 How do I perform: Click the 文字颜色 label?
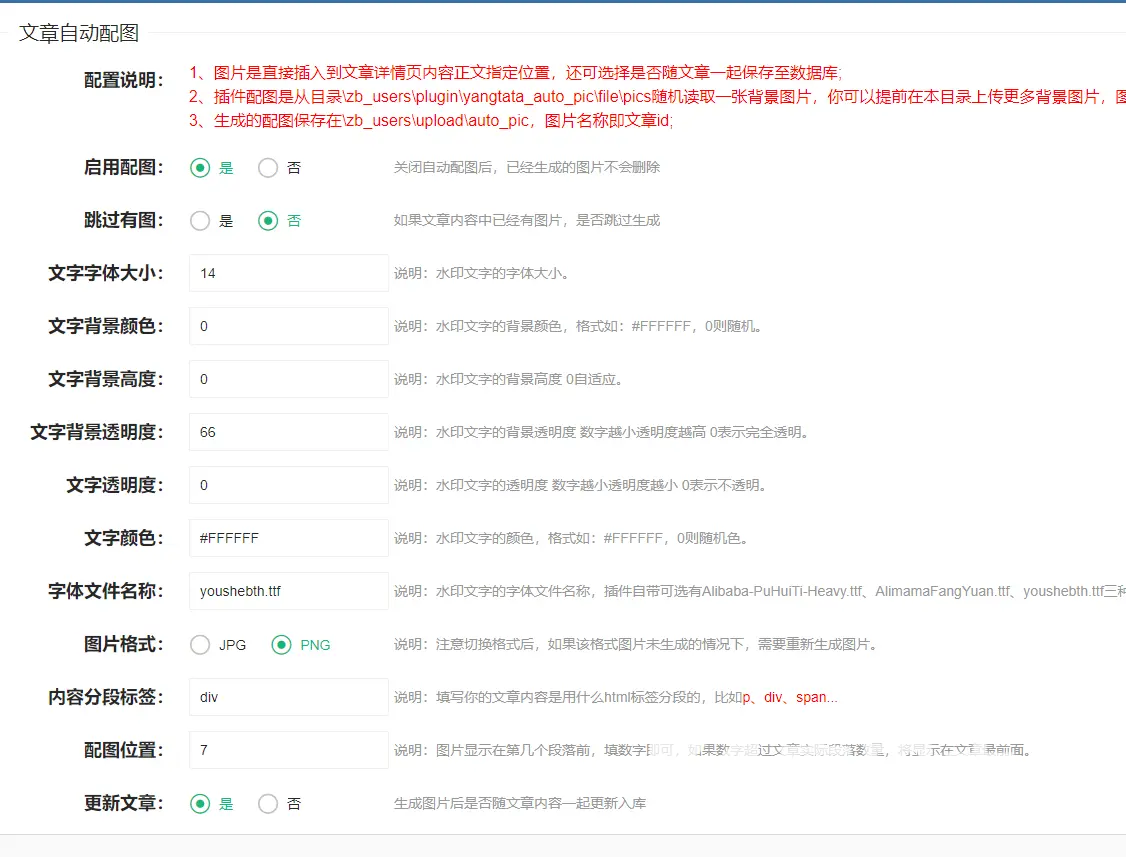pyautogui.click(x=124, y=538)
